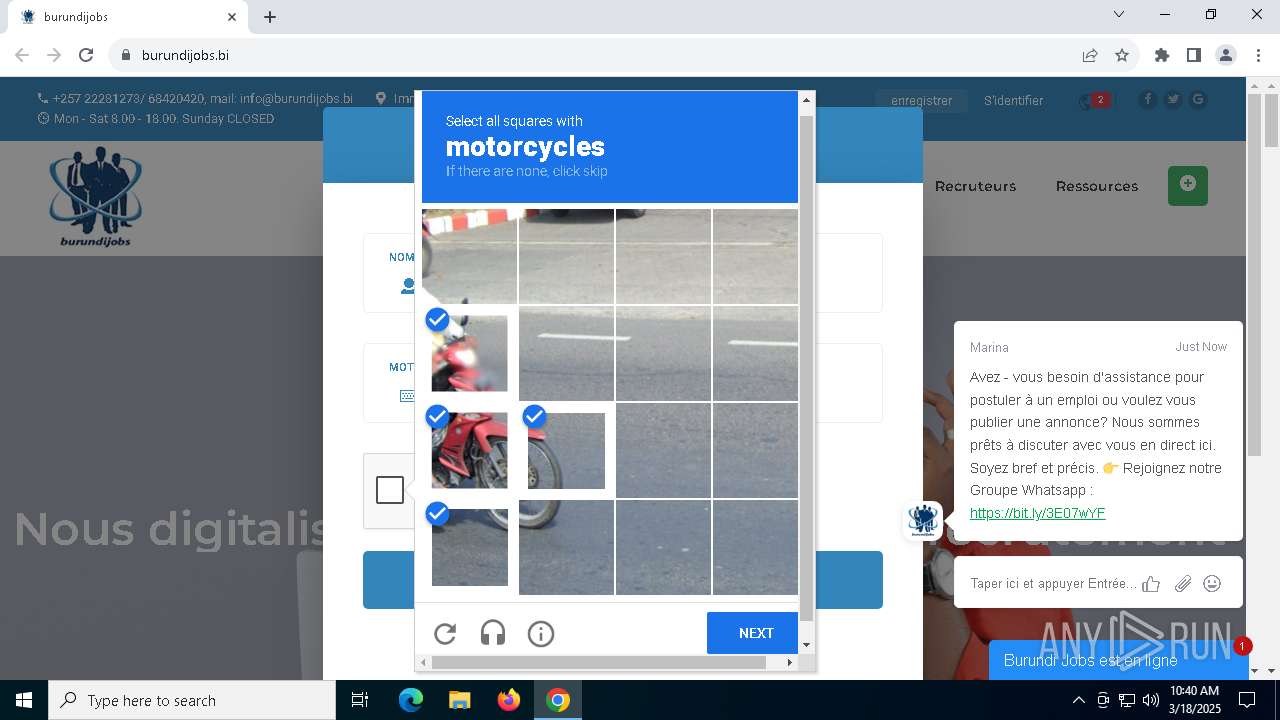The image size is (1280, 720).
Task: Deselect the bottom-left checked road tile
Action: (x=469, y=547)
